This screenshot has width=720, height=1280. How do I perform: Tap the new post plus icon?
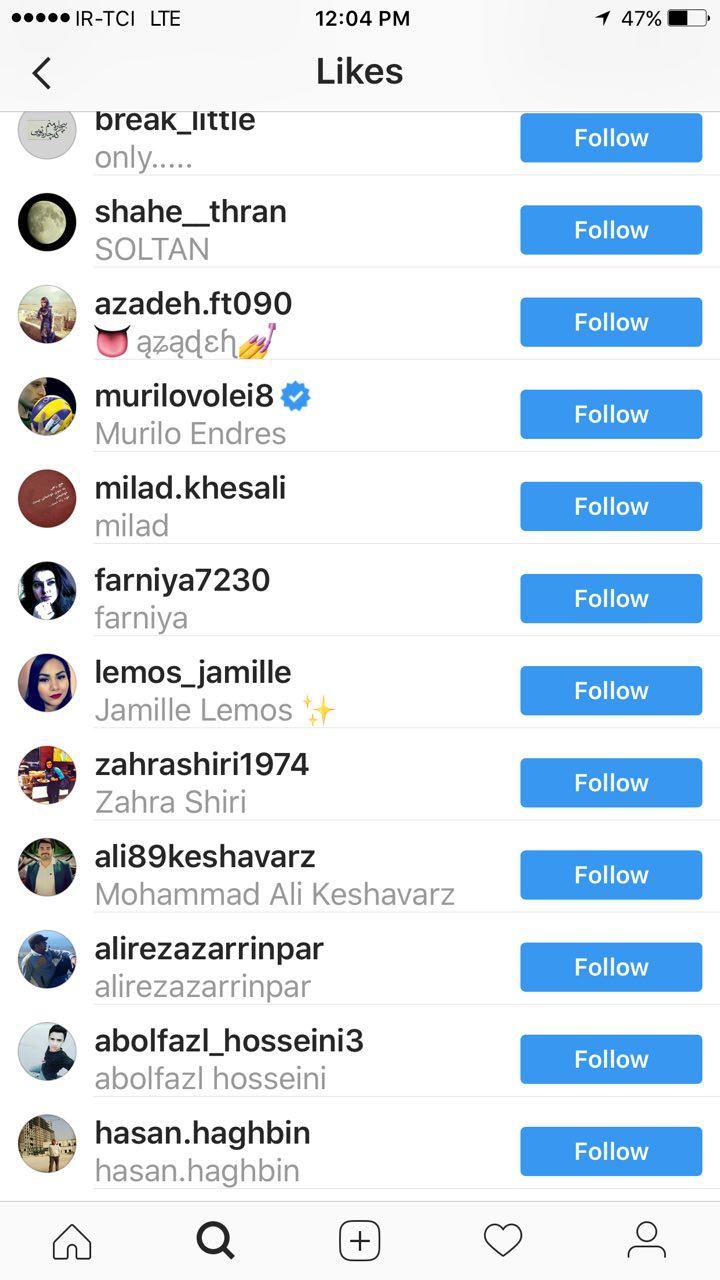click(x=360, y=1241)
